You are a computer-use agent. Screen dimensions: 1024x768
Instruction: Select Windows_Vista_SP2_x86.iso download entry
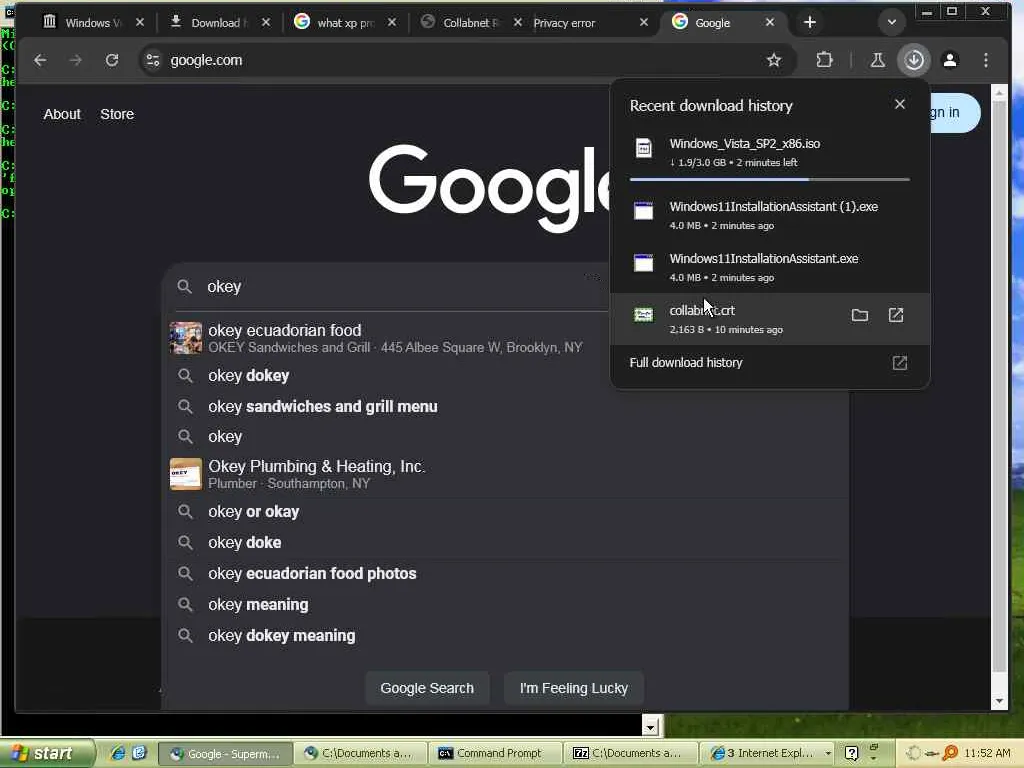[x=769, y=152]
